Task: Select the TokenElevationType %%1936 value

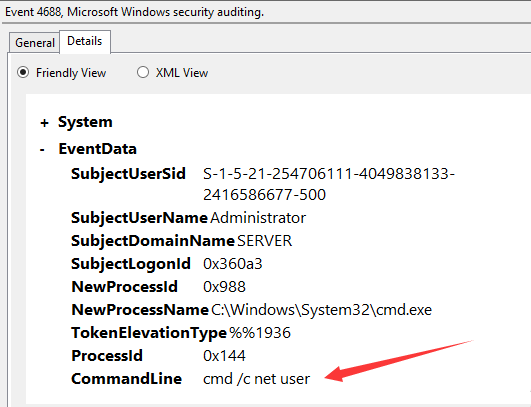Action: click(x=260, y=333)
